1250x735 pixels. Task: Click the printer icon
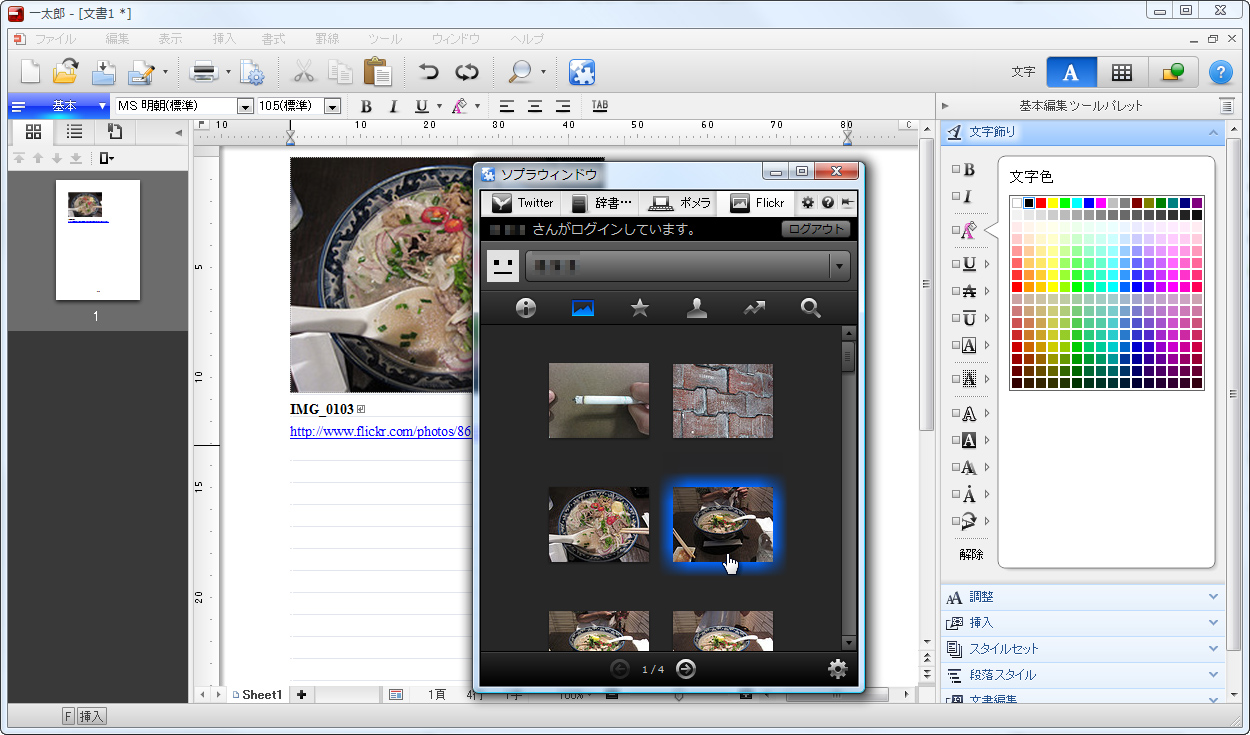(x=204, y=72)
